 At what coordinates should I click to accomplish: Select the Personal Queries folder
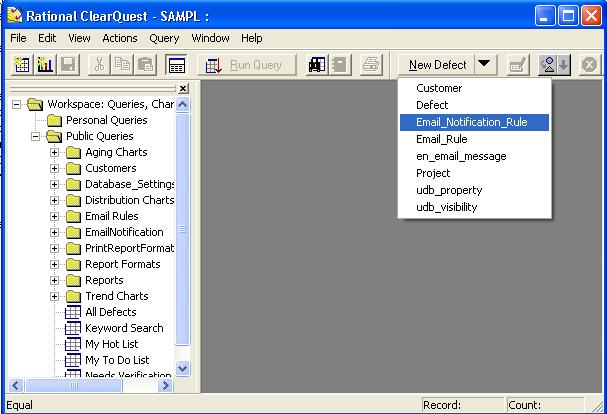tap(106, 120)
